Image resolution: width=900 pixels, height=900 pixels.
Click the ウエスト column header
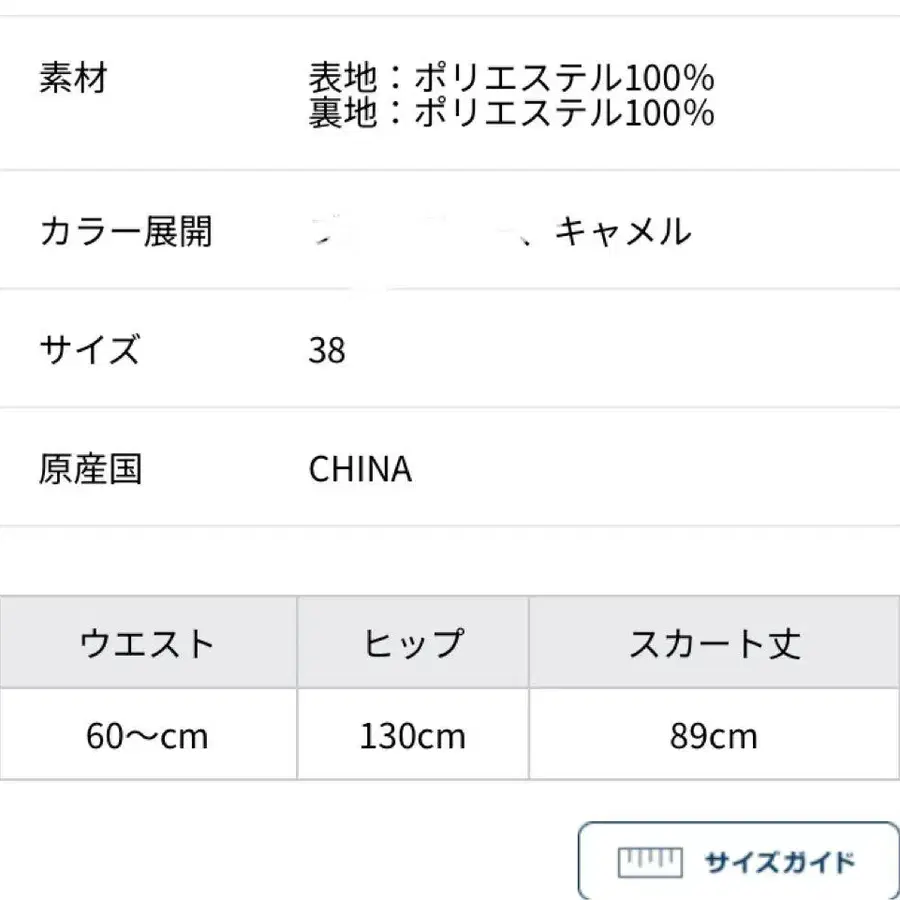point(147,643)
